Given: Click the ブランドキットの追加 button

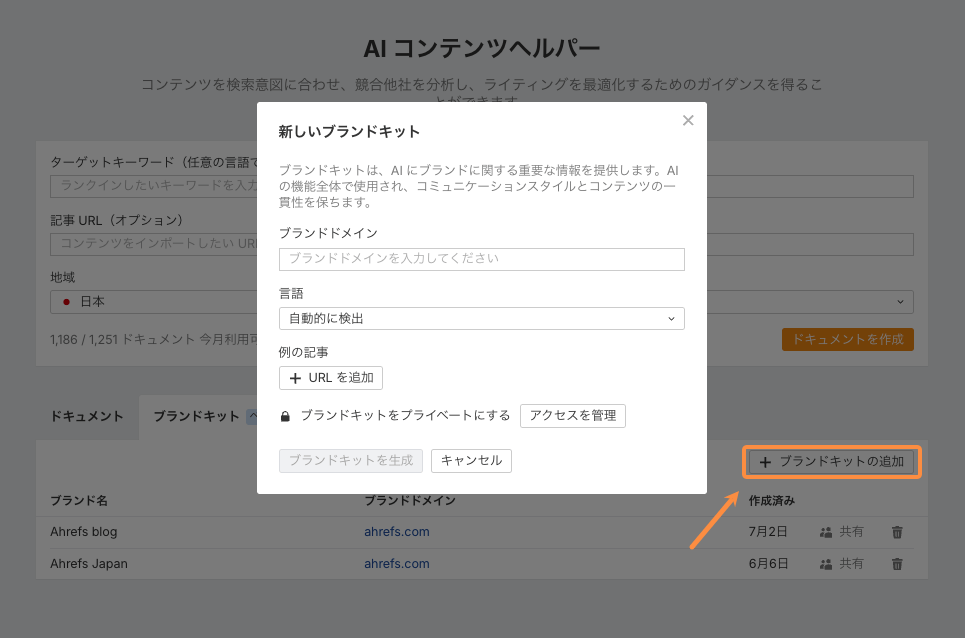Looking at the screenshot, I should pos(831,462).
